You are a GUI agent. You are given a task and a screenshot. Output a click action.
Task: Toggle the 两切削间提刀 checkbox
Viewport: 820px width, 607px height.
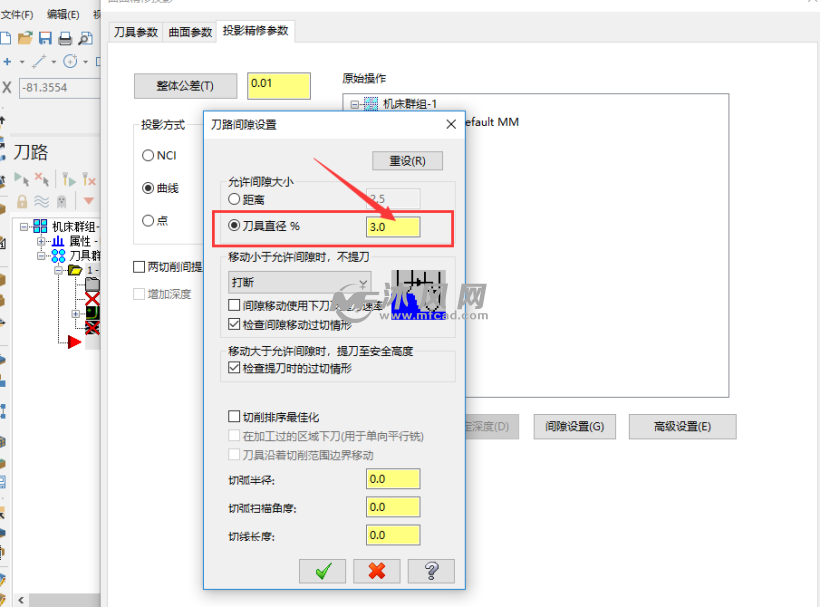tap(139, 267)
